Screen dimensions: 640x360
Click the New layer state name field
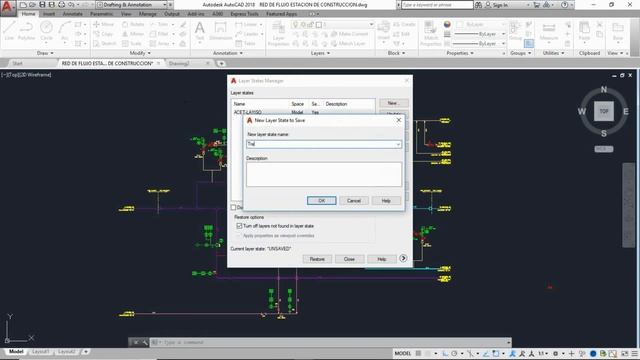click(x=324, y=144)
